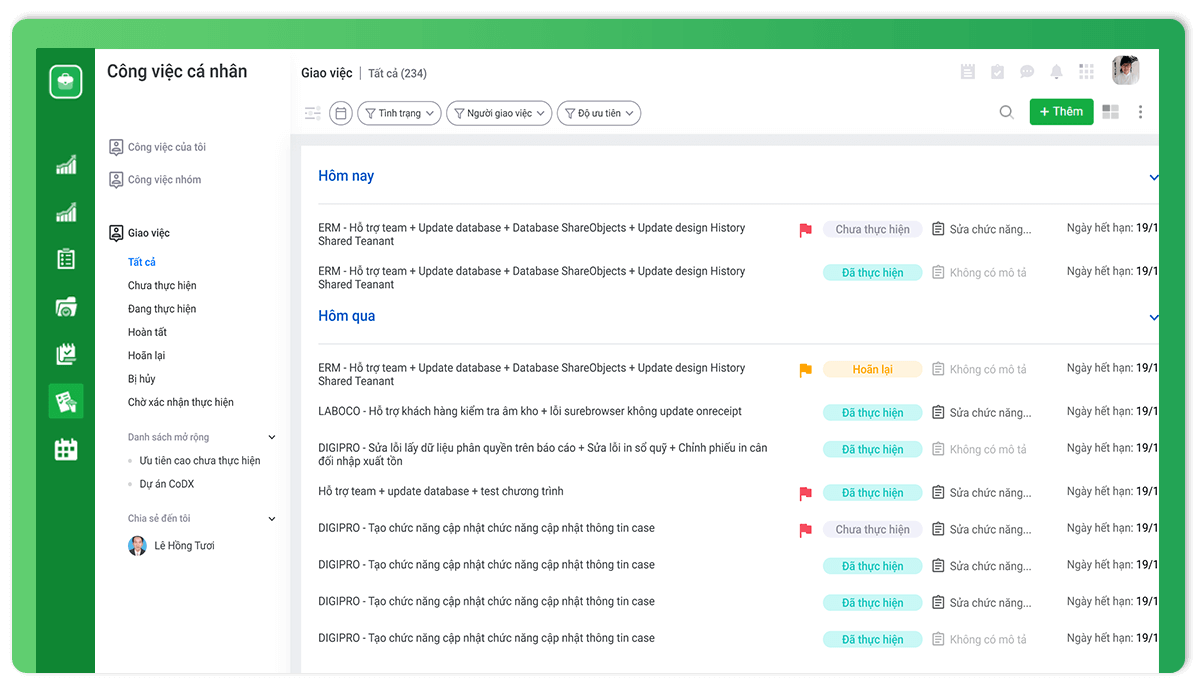Image resolution: width=1200 pixels, height=680 pixels.
Task: Open the checklist icon in top-right header
Action: [997, 72]
